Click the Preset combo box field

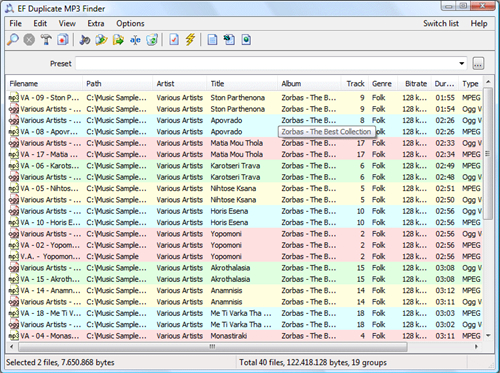tap(271, 63)
